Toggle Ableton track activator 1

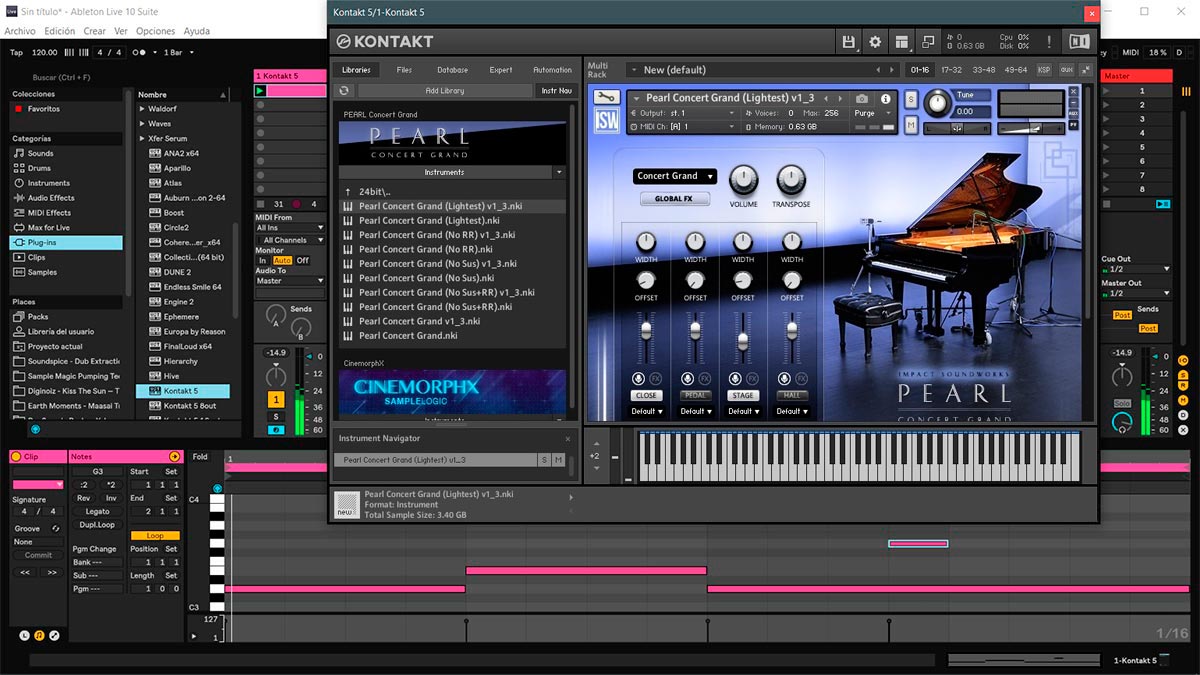click(276, 399)
